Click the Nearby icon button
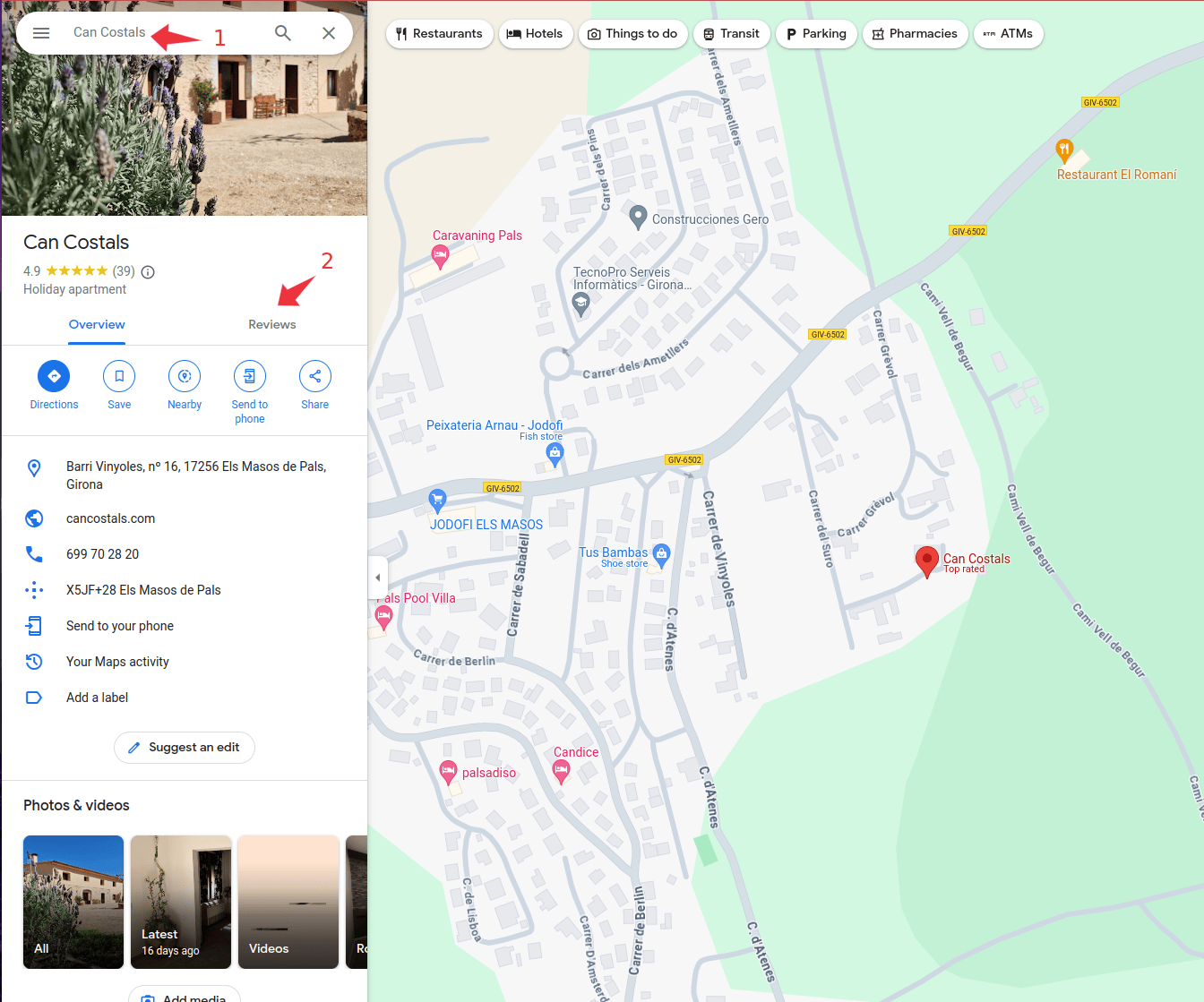The height and width of the screenshot is (1002, 1204). tap(185, 376)
